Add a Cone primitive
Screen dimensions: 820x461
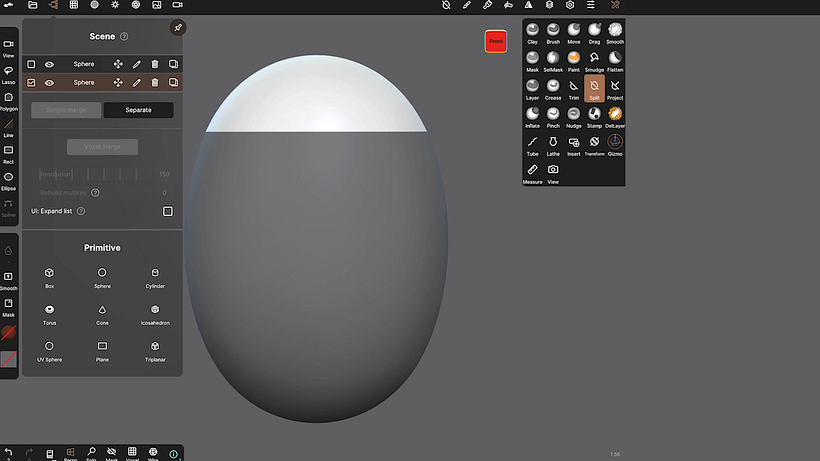(x=102, y=315)
